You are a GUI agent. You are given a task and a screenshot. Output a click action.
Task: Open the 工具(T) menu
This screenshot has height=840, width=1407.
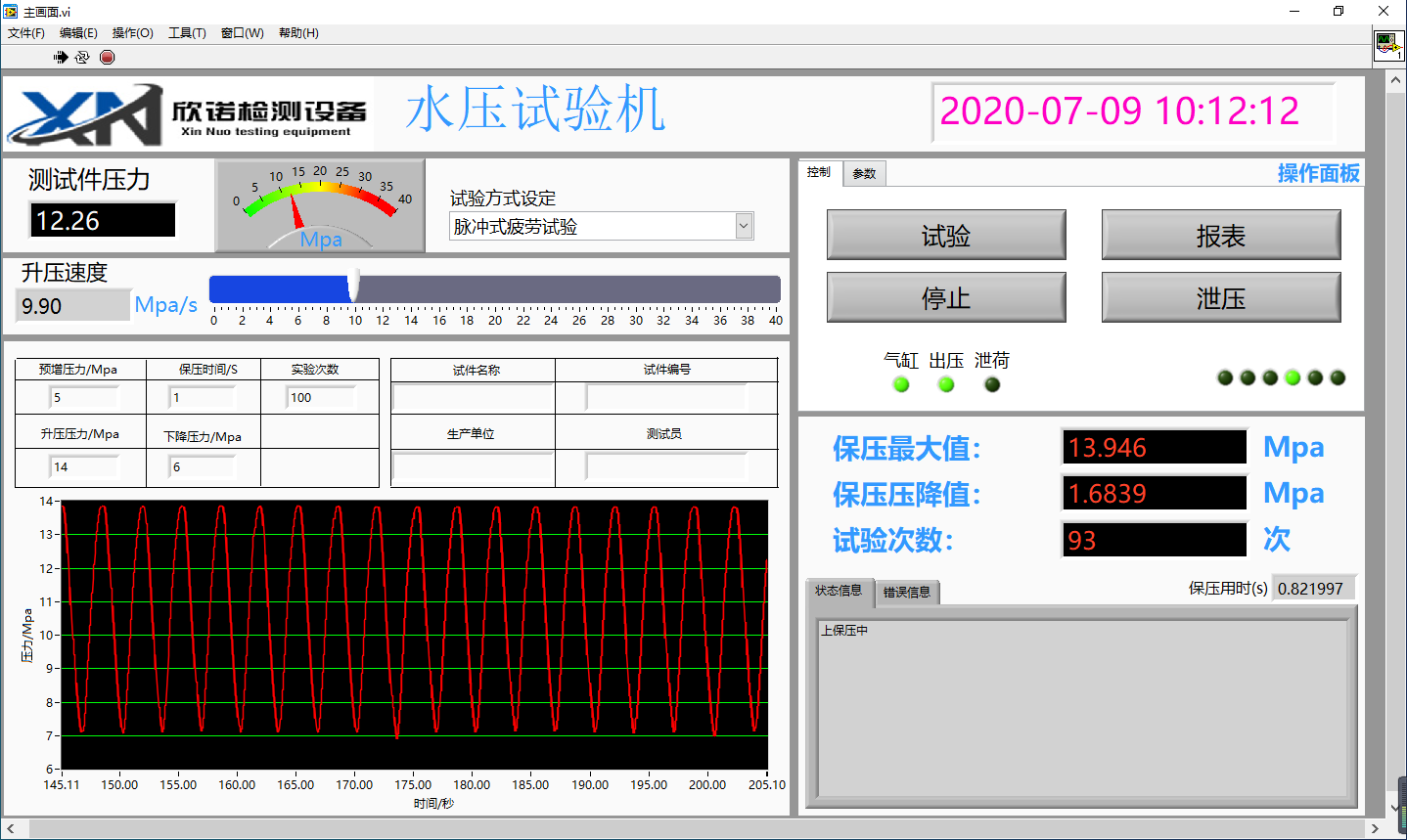point(187,32)
